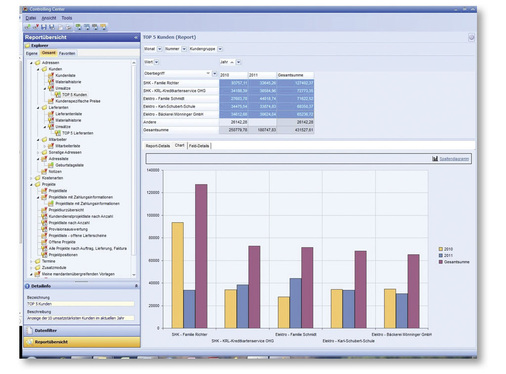Click the blue export toolbar icon
The width and height of the screenshot is (506, 374).
point(87,27)
